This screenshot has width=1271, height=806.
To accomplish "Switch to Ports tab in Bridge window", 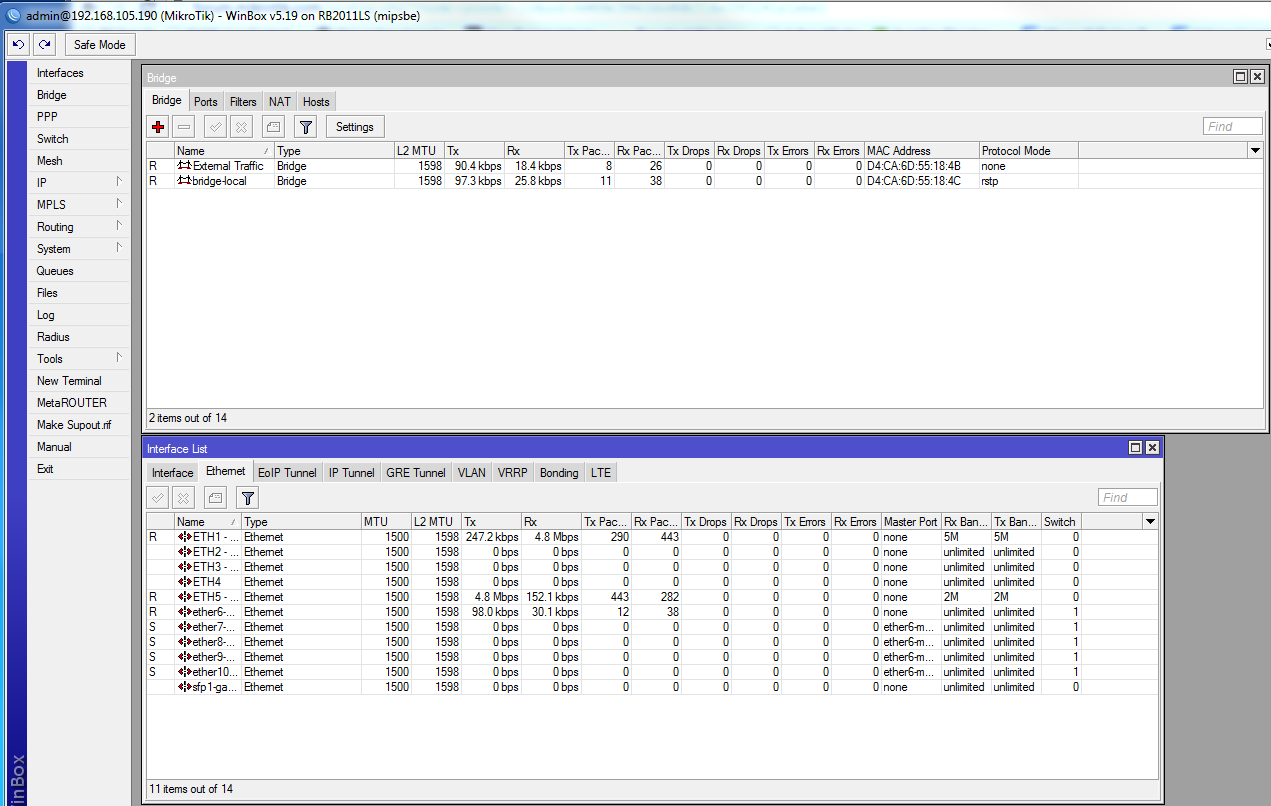I will point(206,101).
